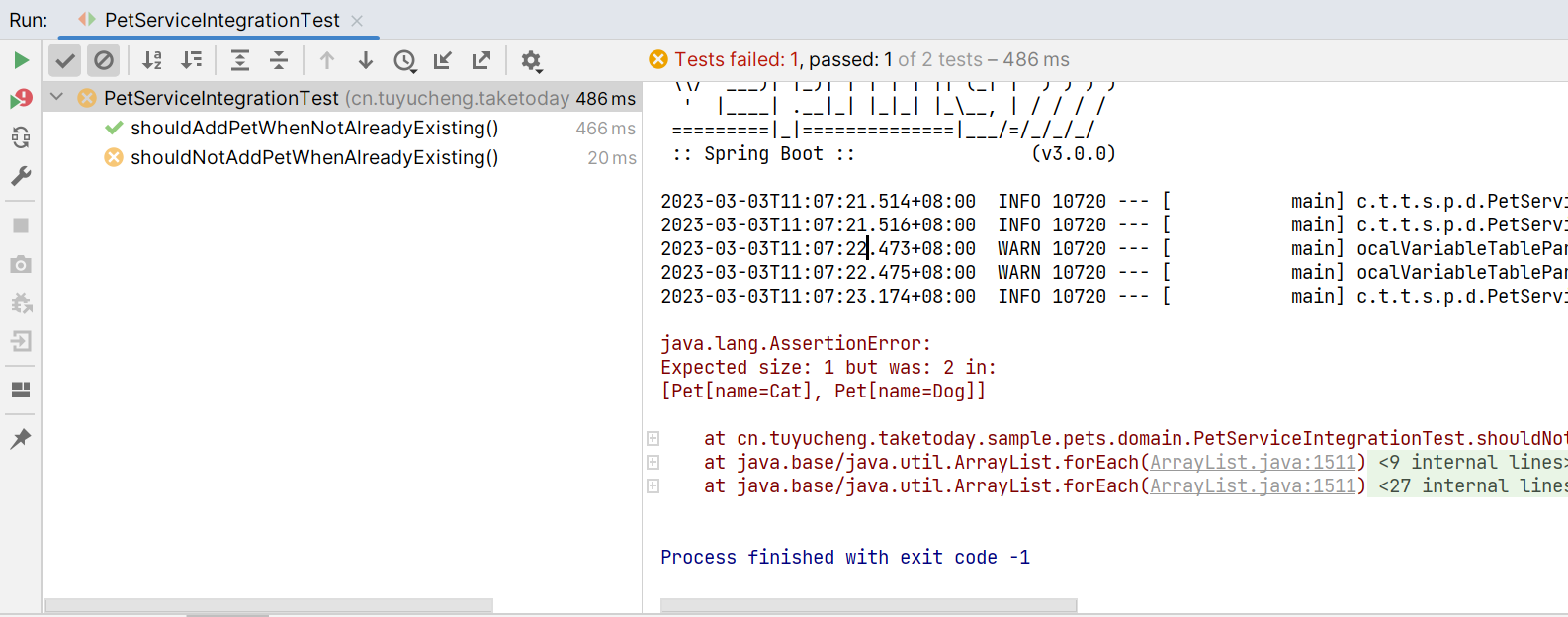This screenshot has width=1568, height=617.
Task: Toggle auto-test rerun icon
Action: pyautogui.click(x=21, y=137)
